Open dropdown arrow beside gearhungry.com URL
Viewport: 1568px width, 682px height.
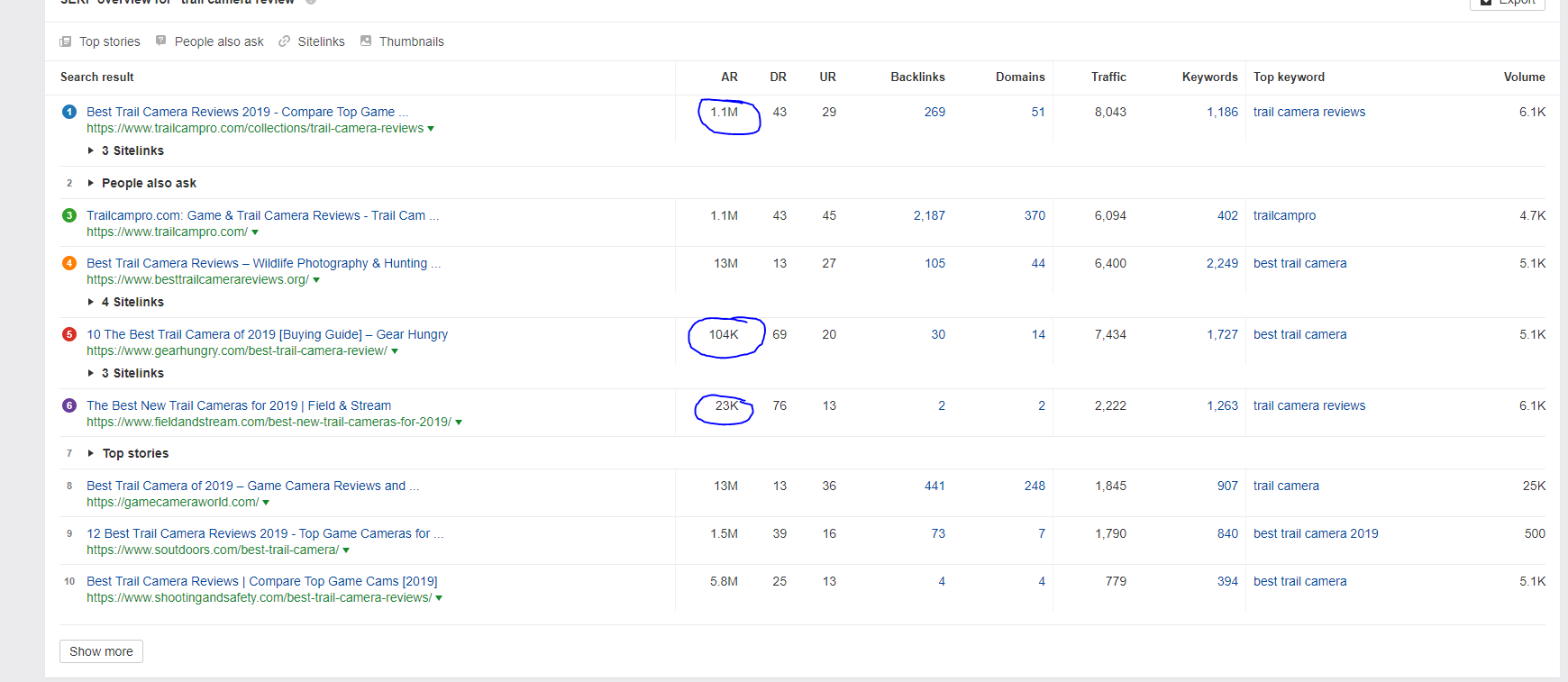coord(395,351)
